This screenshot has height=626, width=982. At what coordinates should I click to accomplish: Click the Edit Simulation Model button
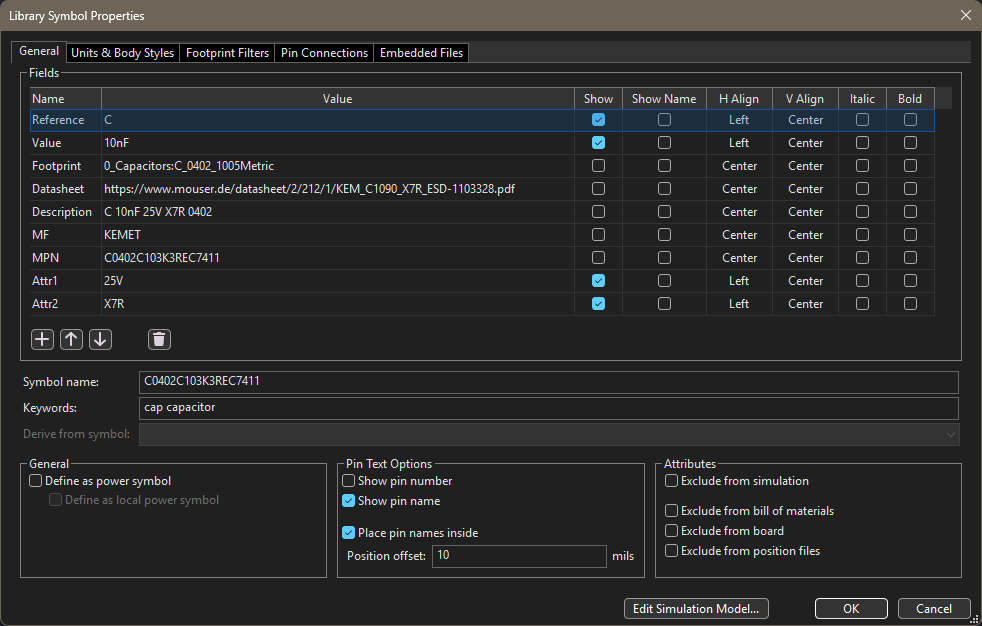[696, 608]
